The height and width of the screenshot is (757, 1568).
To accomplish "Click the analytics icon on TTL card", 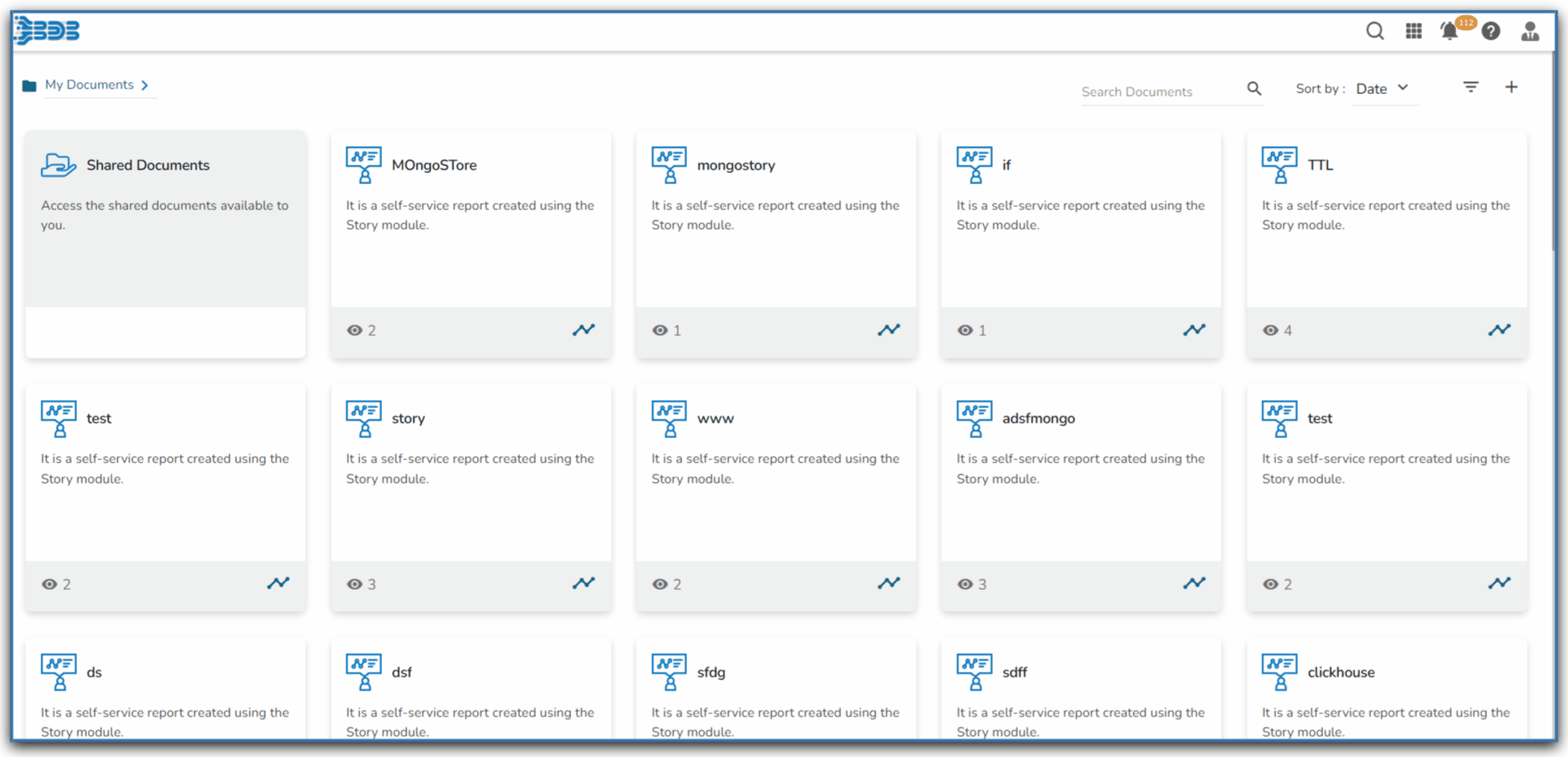I will click(x=1498, y=329).
